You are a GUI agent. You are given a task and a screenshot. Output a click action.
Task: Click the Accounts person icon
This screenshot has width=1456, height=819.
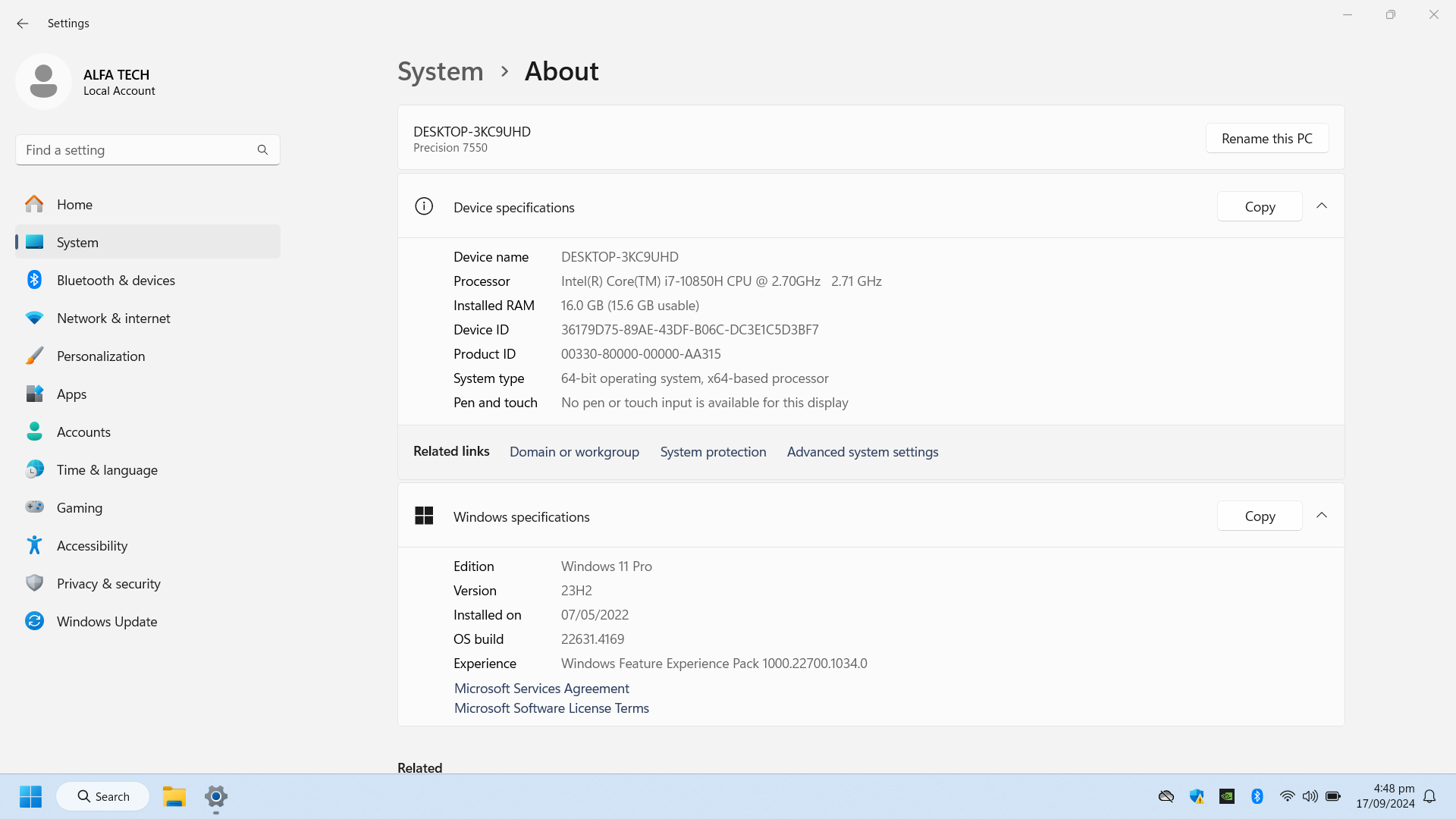(34, 431)
